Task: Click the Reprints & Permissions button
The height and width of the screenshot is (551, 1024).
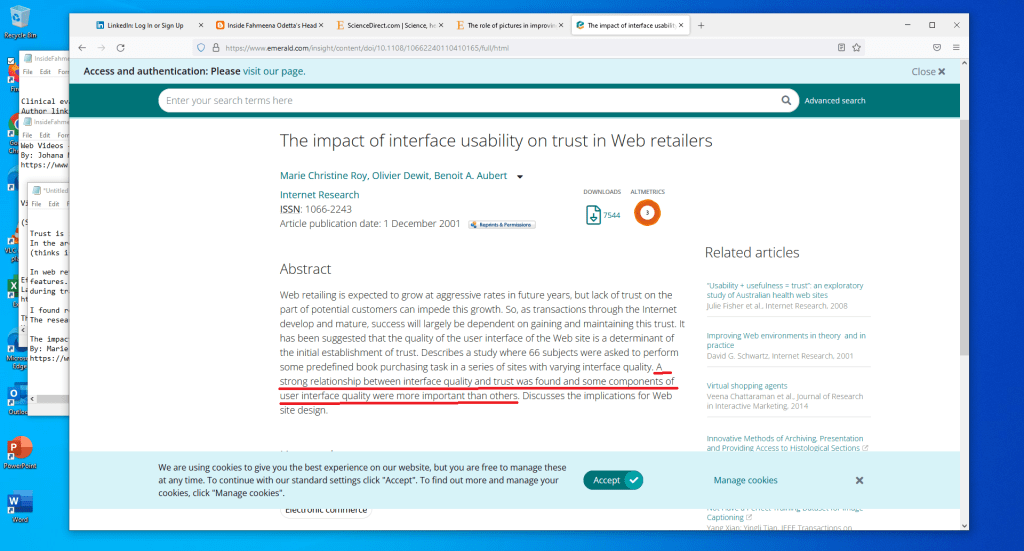Action: coord(502,225)
